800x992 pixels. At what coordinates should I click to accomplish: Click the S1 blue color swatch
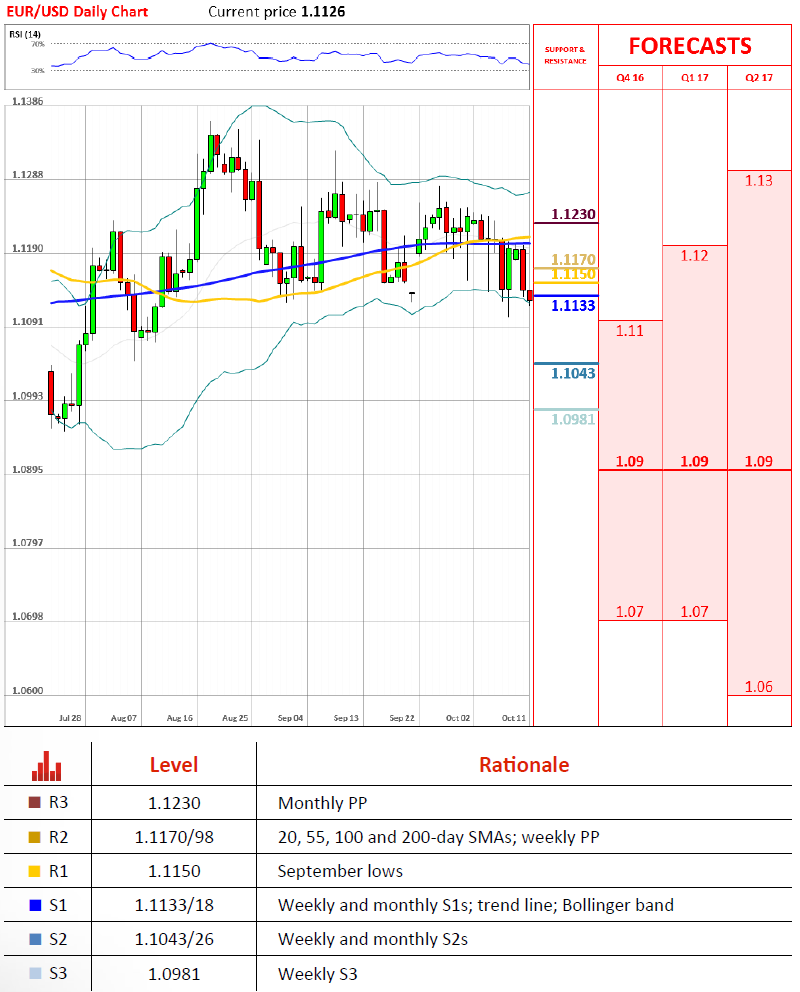[35, 905]
